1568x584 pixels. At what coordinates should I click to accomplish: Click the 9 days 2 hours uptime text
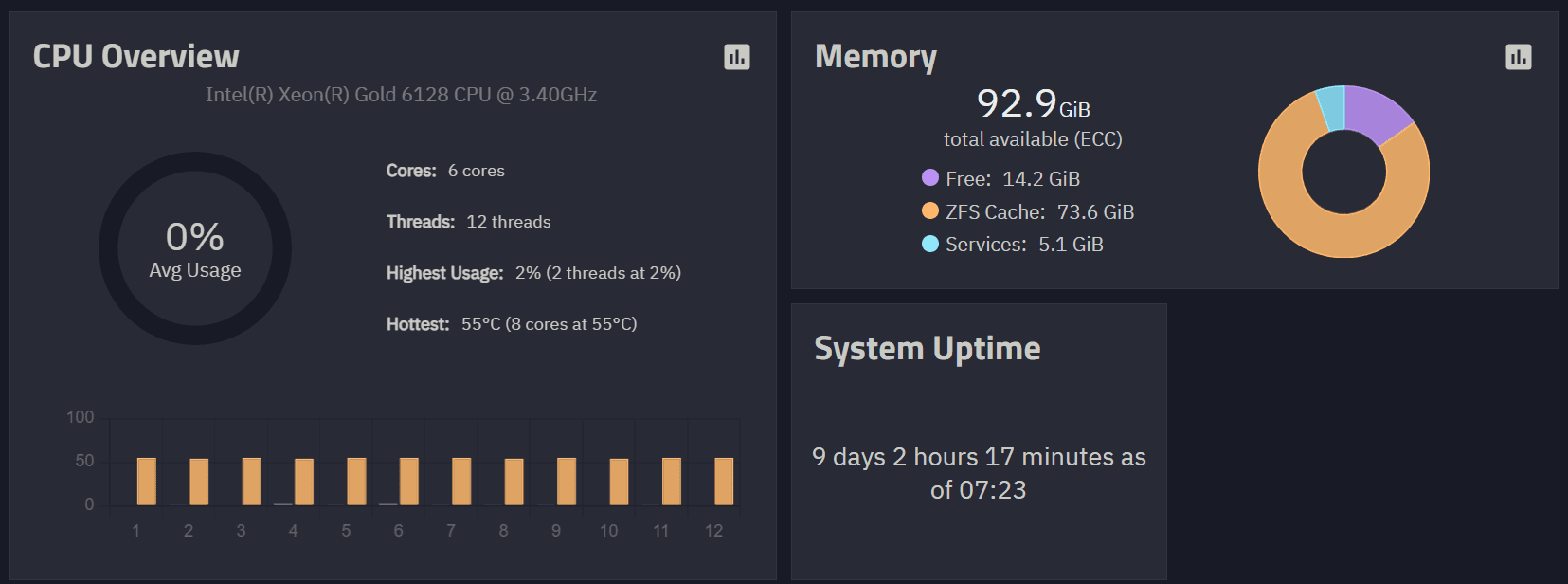pos(979,473)
